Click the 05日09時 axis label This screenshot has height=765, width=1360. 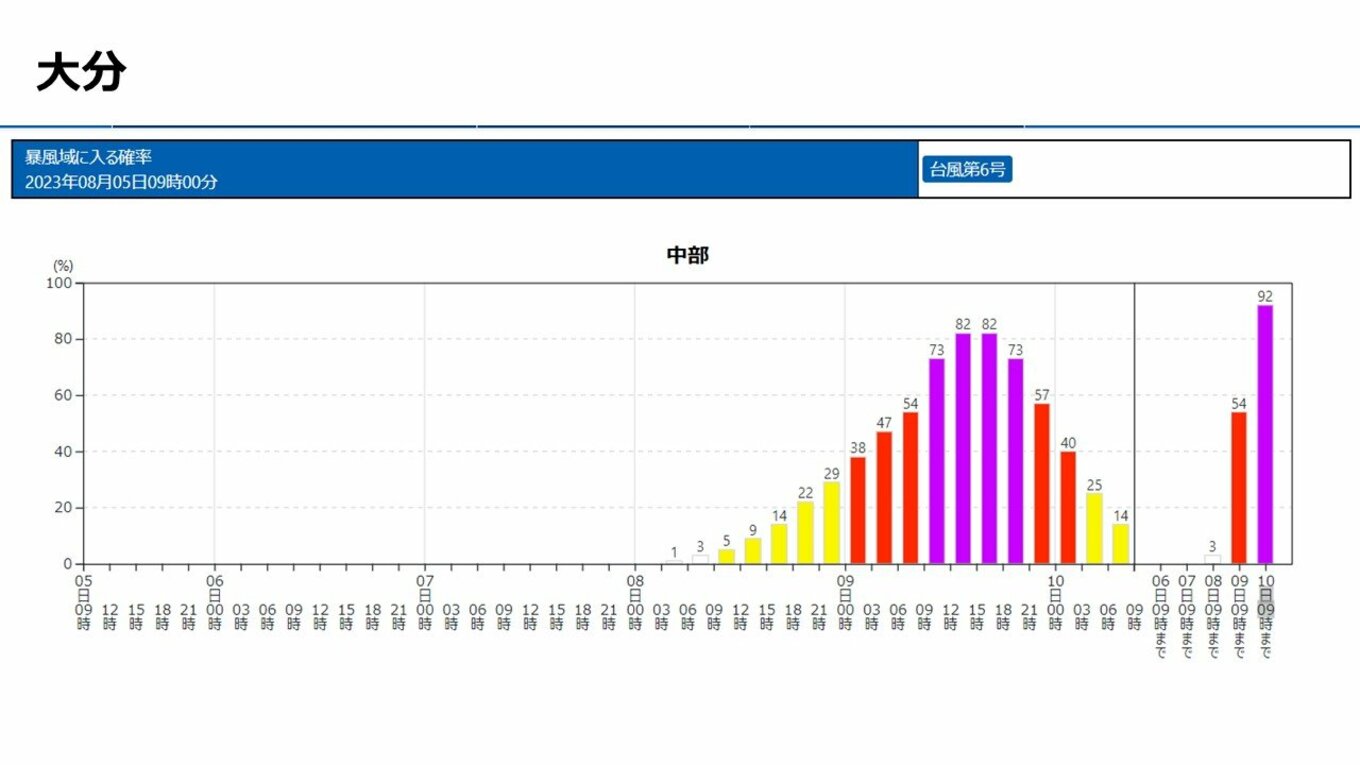pos(84,601)
